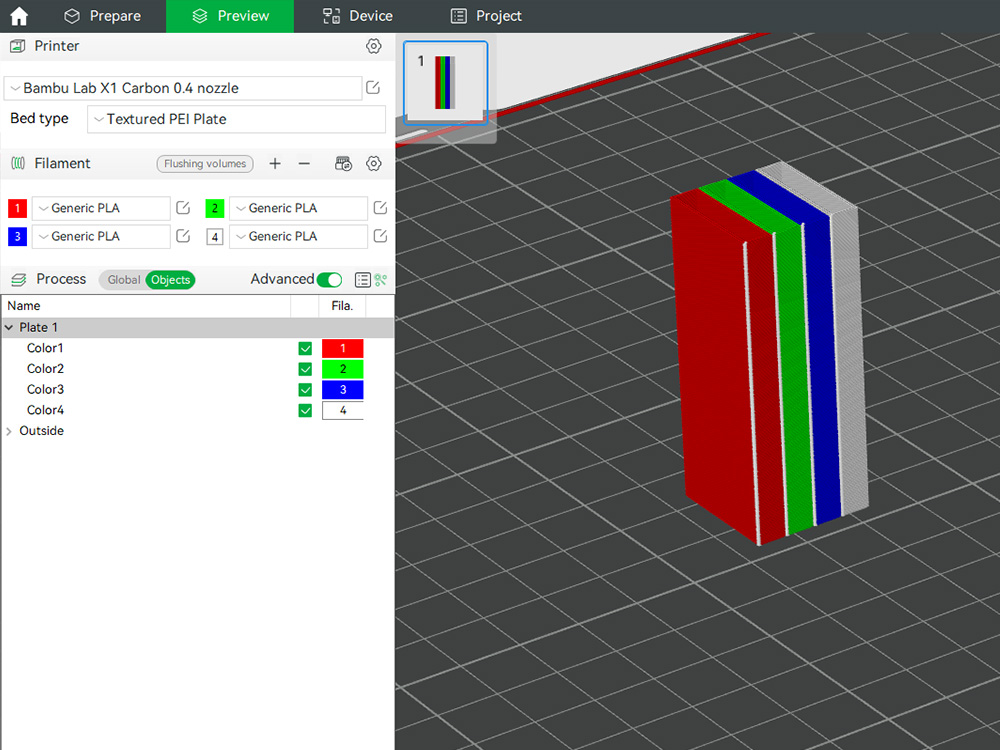Expand the Outside tree node
Screen dimensions: 1000x750
point(10,430)
